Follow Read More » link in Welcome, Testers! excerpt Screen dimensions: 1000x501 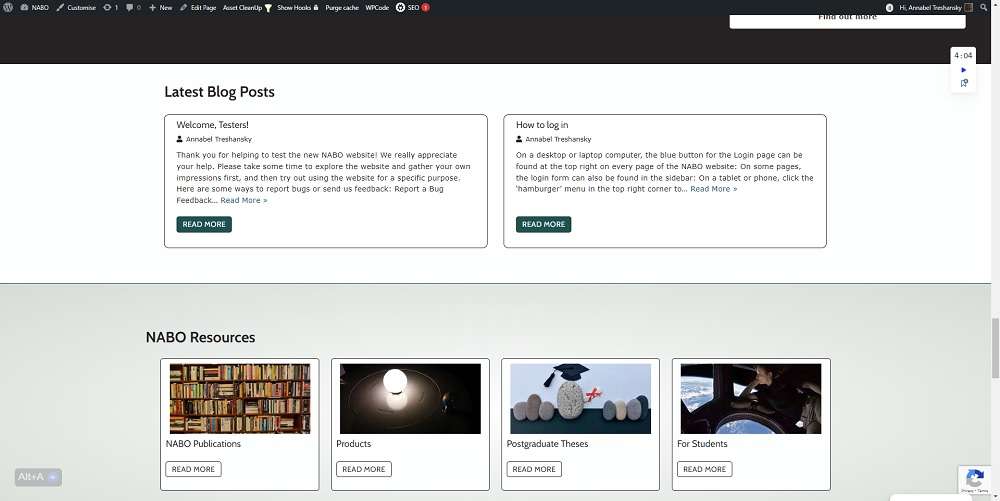[x=244, y=200]
